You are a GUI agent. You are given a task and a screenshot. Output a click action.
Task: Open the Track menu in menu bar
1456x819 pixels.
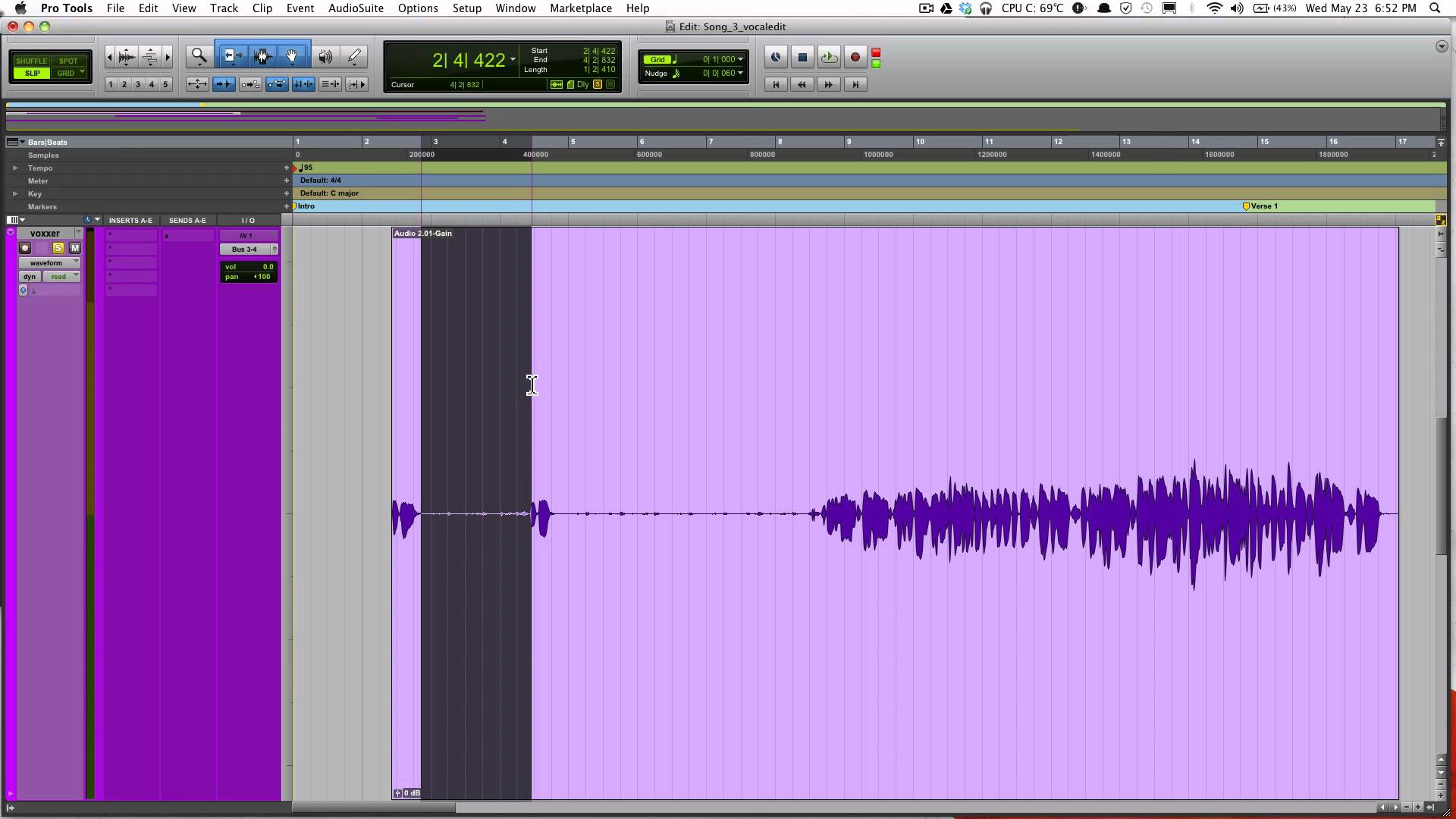tap(223, 8)
